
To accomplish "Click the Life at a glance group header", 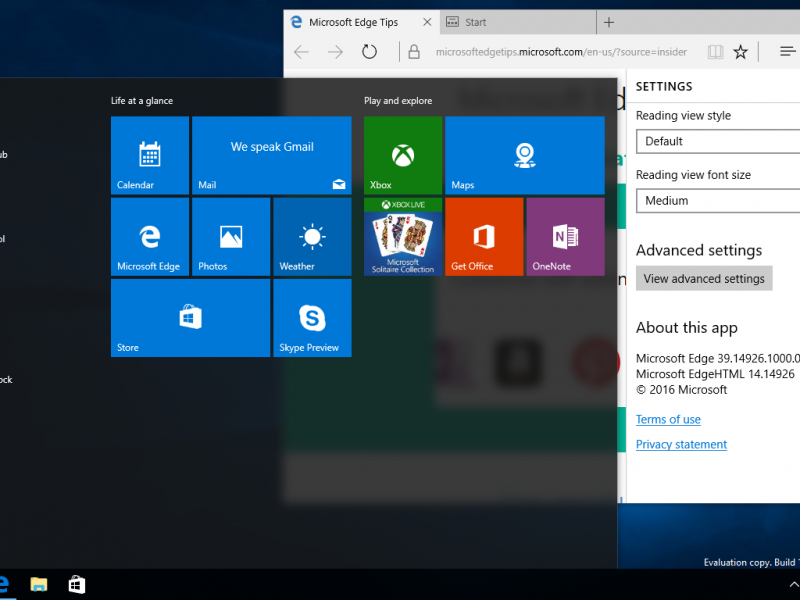I will tap(142, 101).
